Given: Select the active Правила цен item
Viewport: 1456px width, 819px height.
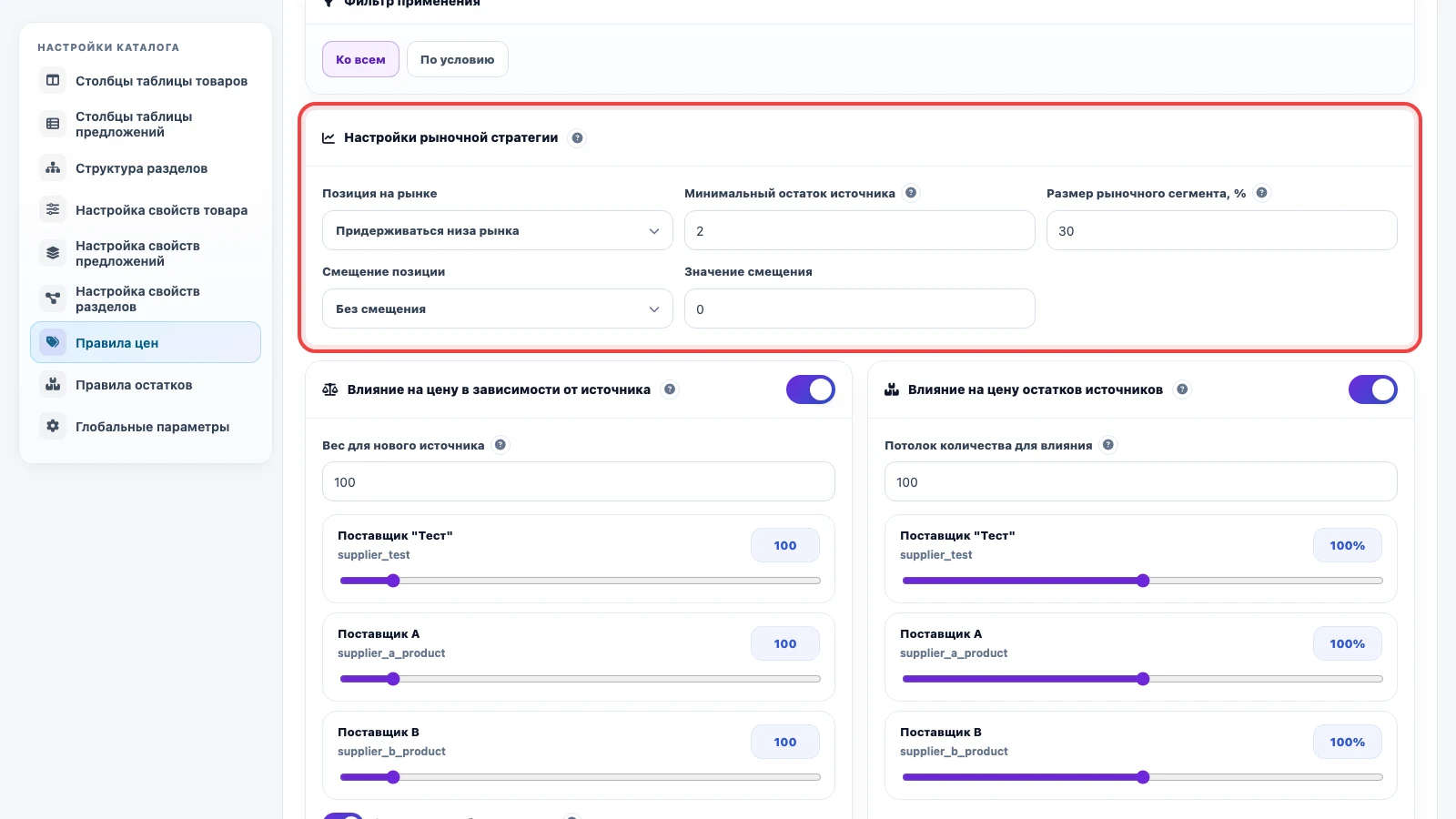Looking at the screenshot, I should pyautogui.click(x=146, y=342).
